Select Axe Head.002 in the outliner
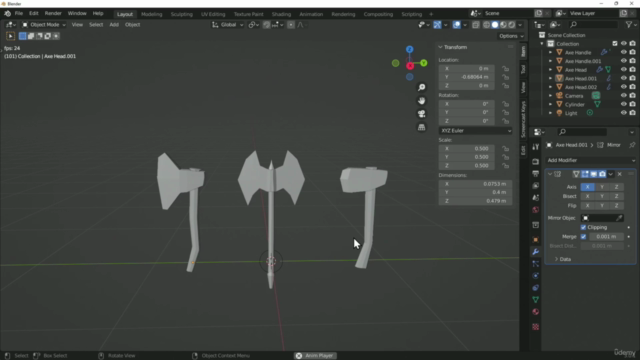The image size is (640, 360). click(580, 87)
